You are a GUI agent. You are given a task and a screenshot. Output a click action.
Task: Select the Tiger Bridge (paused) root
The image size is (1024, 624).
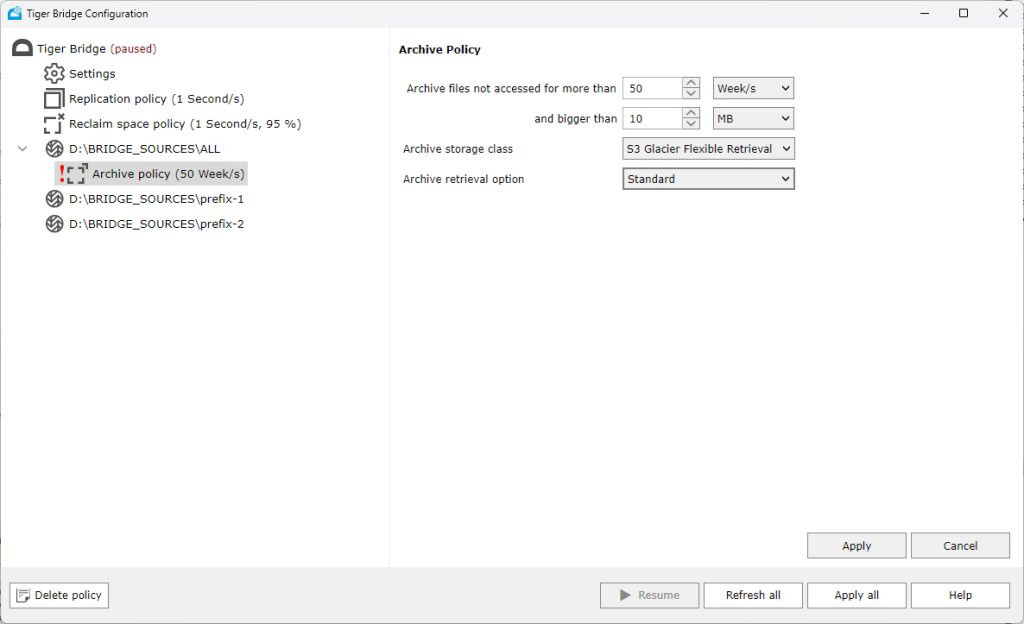(x=97, y=48)
